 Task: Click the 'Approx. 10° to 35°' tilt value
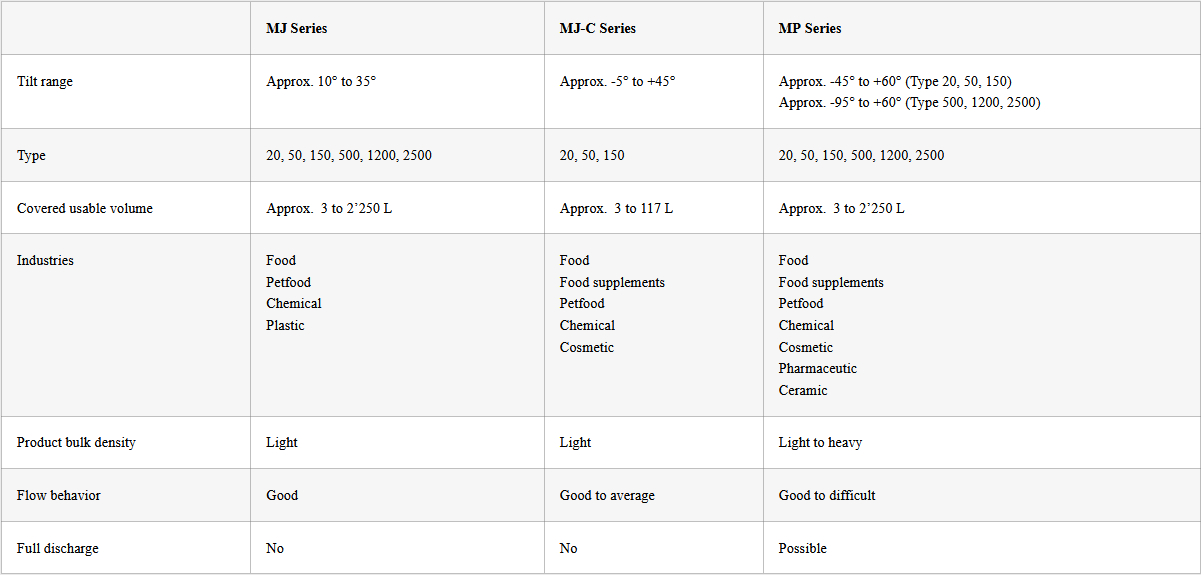pos(321,82)
